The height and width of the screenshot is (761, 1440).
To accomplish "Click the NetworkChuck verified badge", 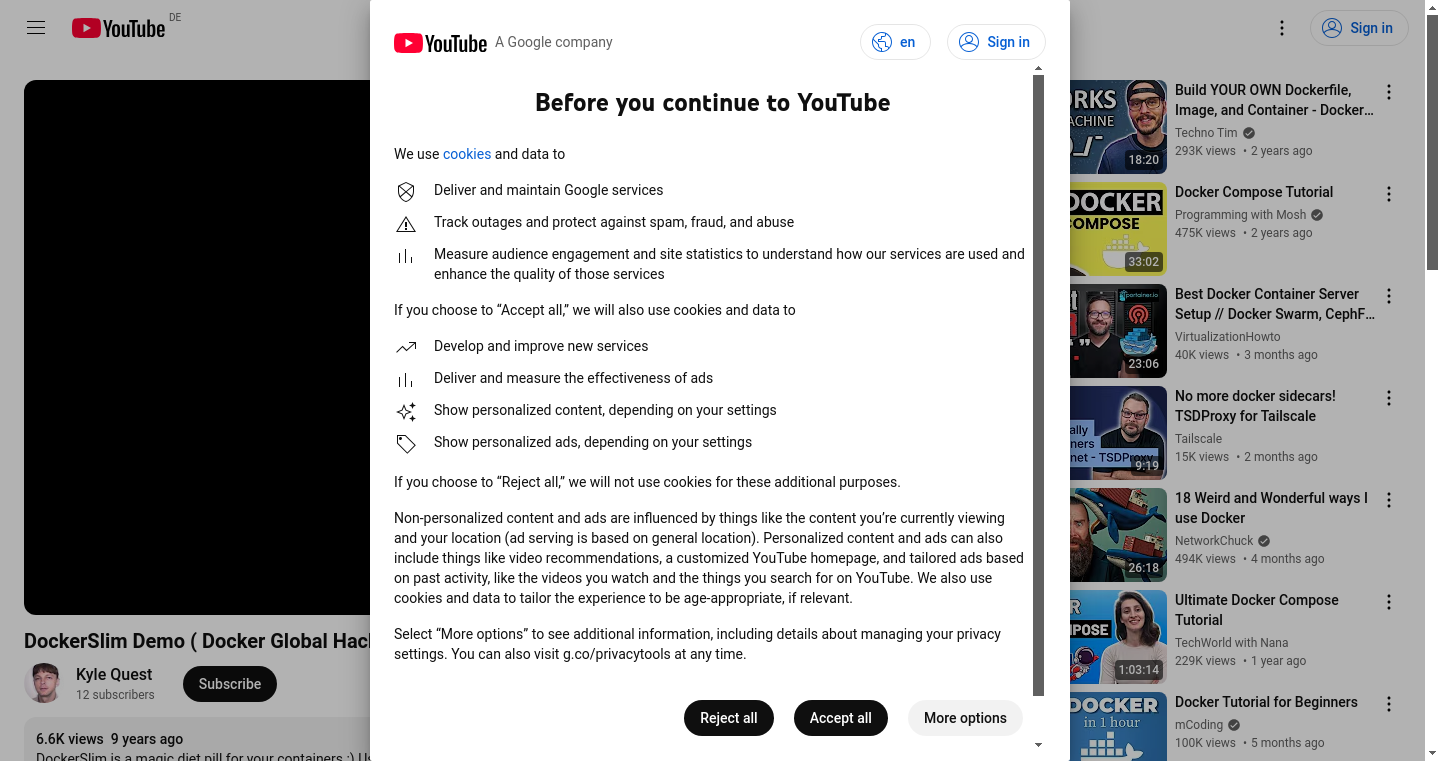I will (x=1264, y=541).
